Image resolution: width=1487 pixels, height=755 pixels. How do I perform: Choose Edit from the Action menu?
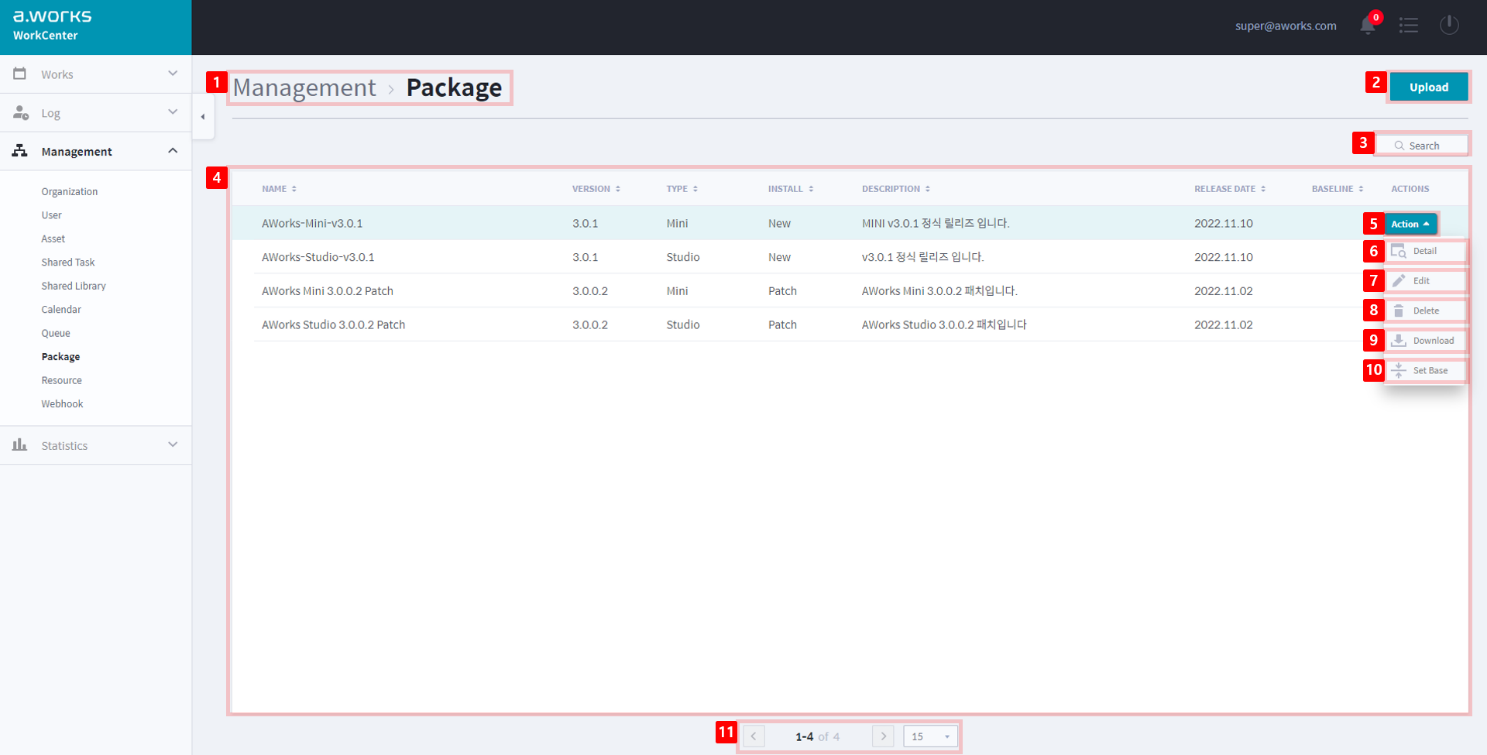1425,281
